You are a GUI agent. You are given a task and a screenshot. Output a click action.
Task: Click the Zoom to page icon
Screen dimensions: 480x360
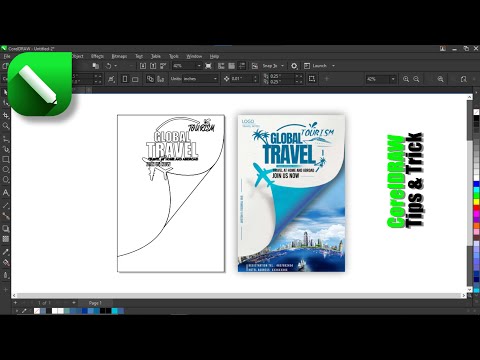coord(464,79)
